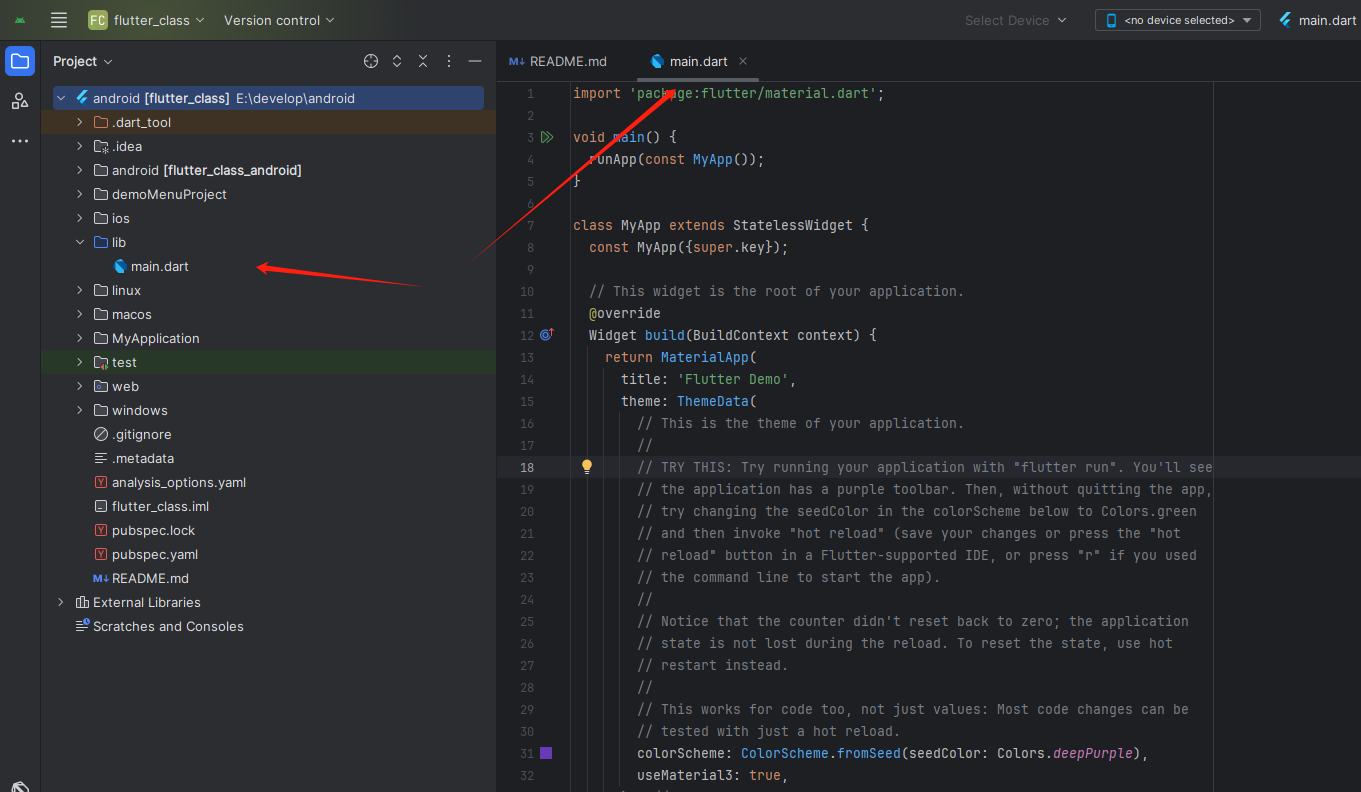
Task: Open the Project tool window icon
Action: (20, 61)
